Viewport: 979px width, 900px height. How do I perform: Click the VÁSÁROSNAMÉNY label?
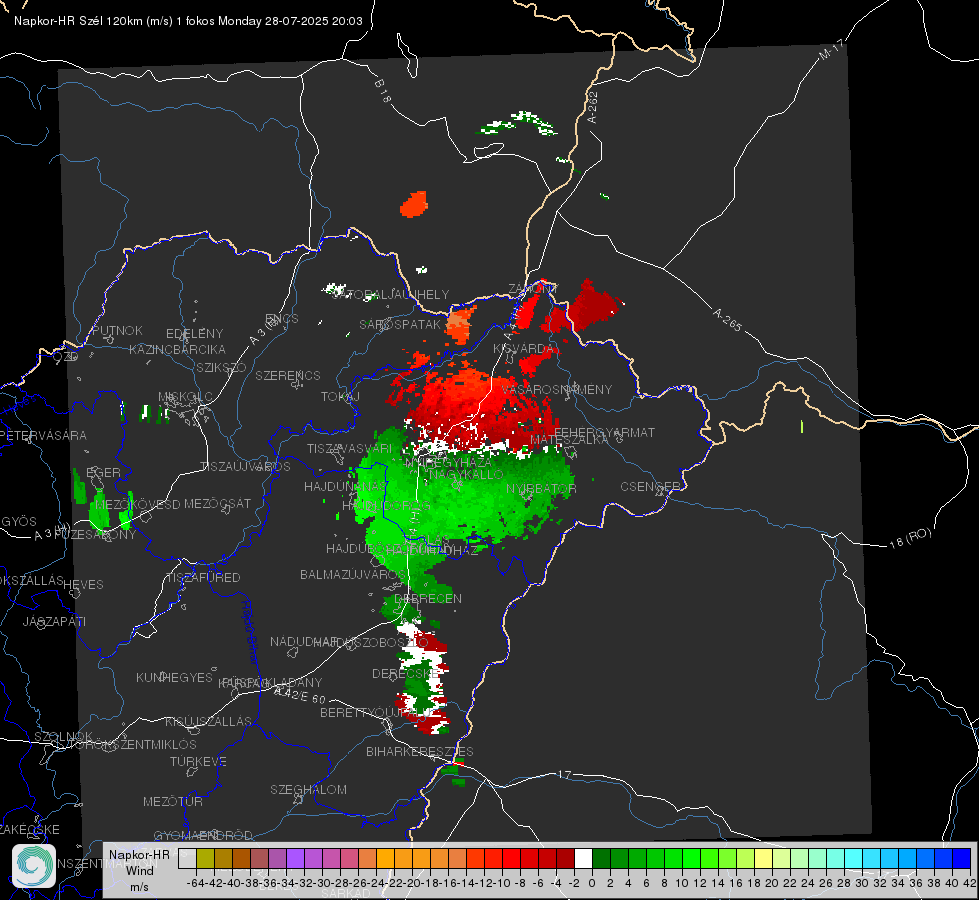[556, 389]
